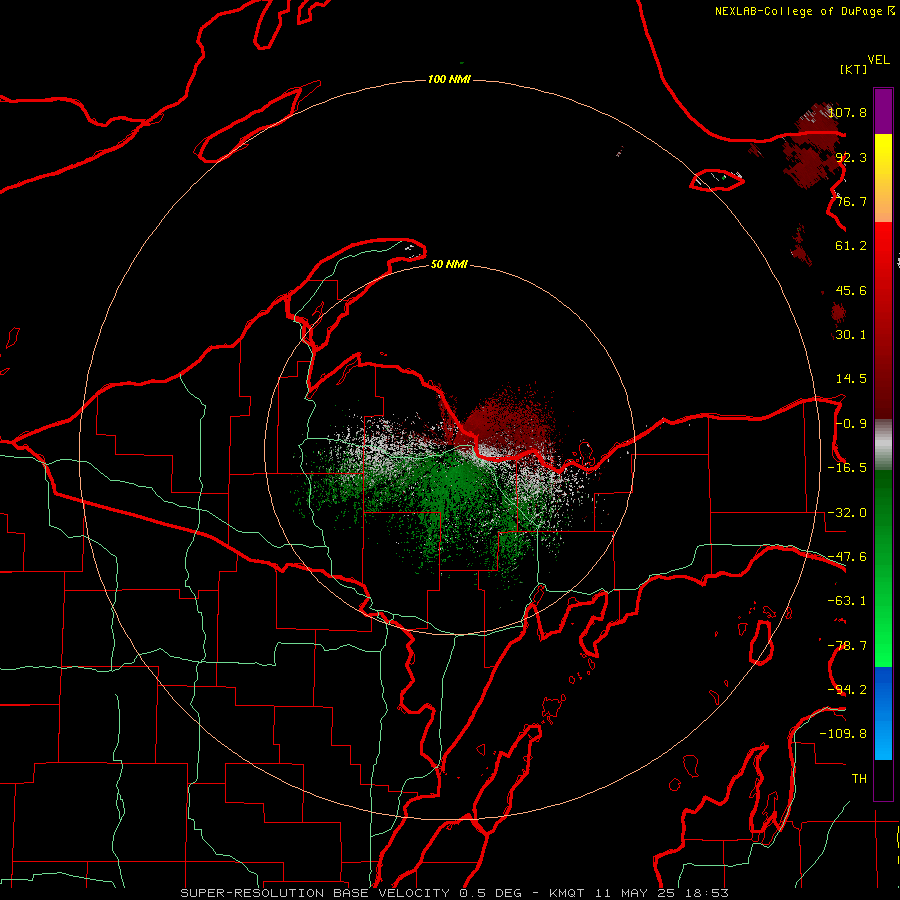Click the -109.8 legend value
The width and height of the screenshot is (900, 900).
pyautogui.click(x=843, y=734)
